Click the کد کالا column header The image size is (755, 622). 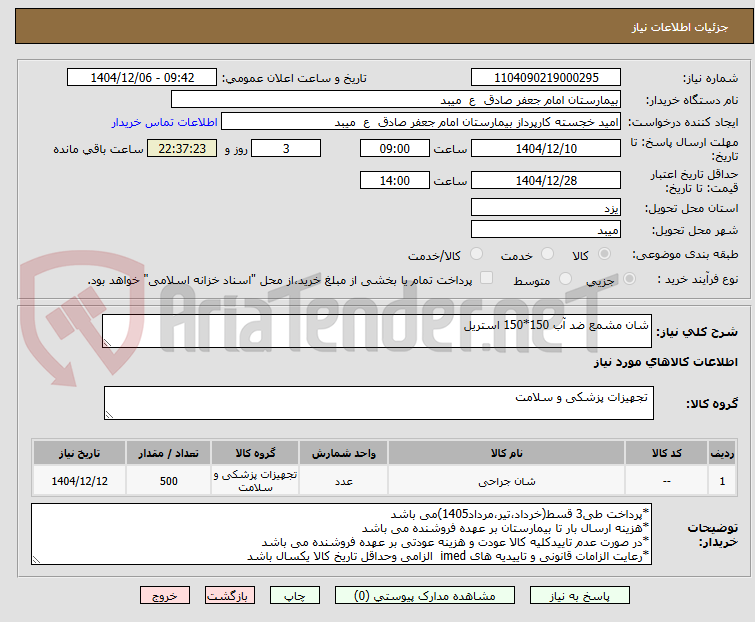coord(666,453)
